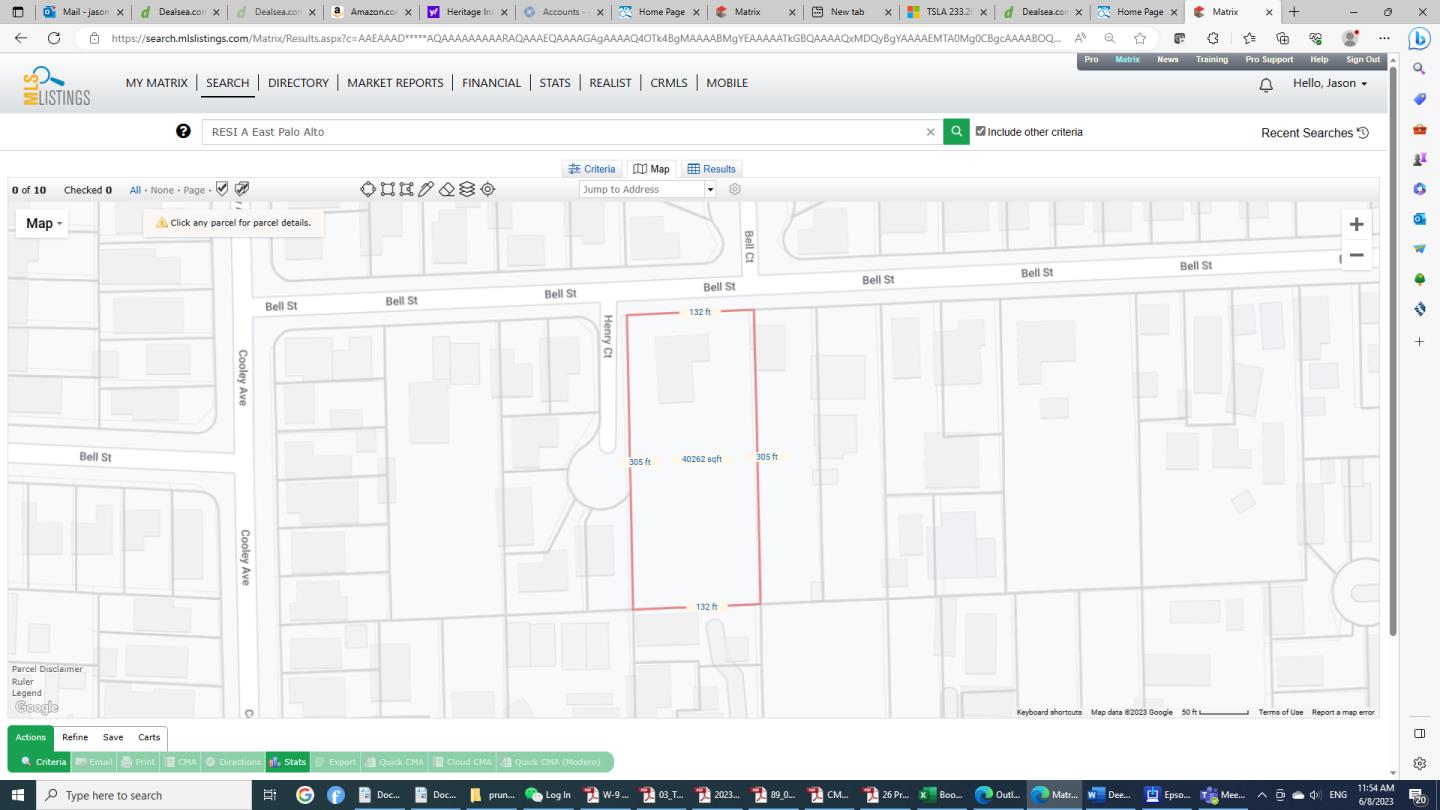Screen dimensions: 1440x810
Task: Expand Jump to Address dropdown arrow
Action: pyautogui.click(x=710, y=189)
